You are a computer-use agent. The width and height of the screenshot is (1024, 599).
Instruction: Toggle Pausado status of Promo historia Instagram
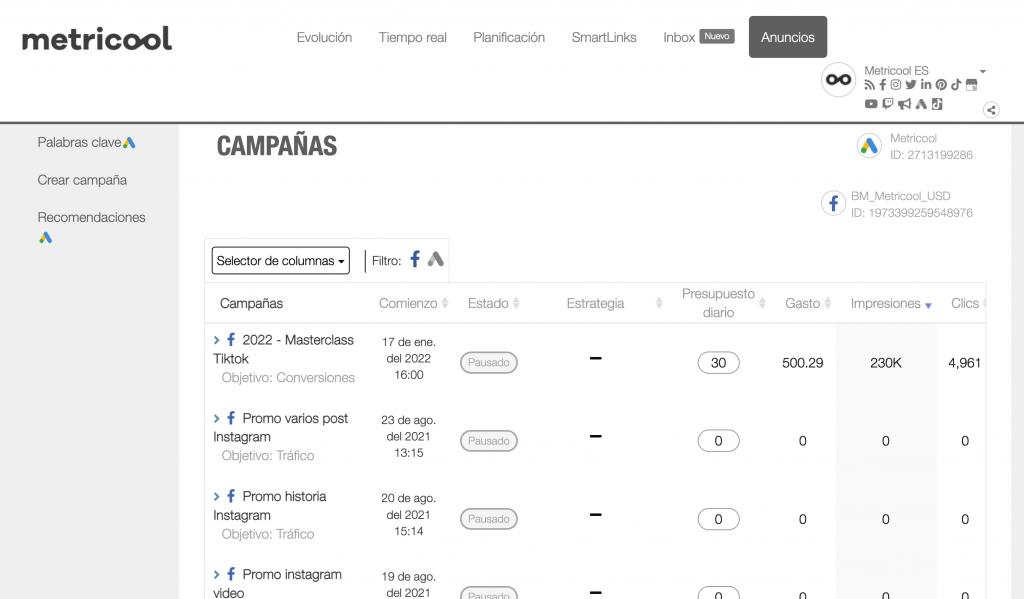pyautogui.click(x=488, y=519)
